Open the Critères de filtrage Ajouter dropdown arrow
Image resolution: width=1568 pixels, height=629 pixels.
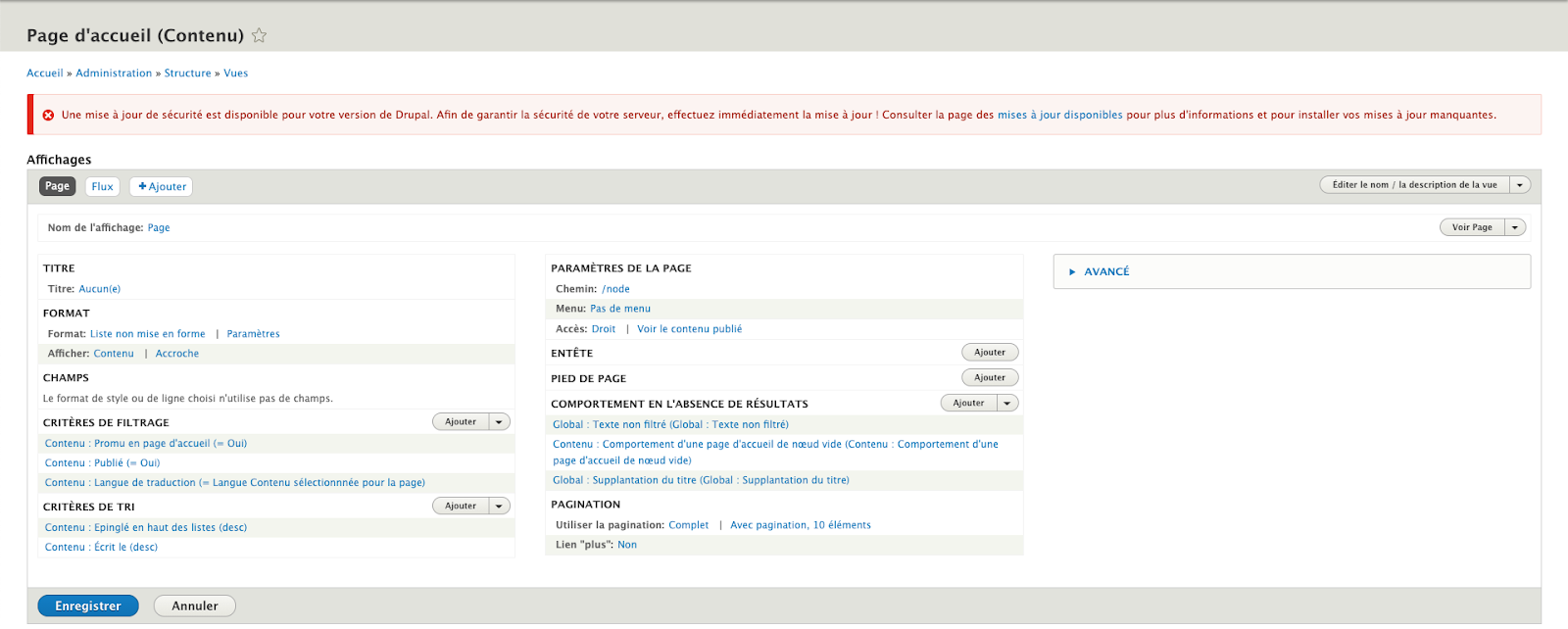[499, 422]
